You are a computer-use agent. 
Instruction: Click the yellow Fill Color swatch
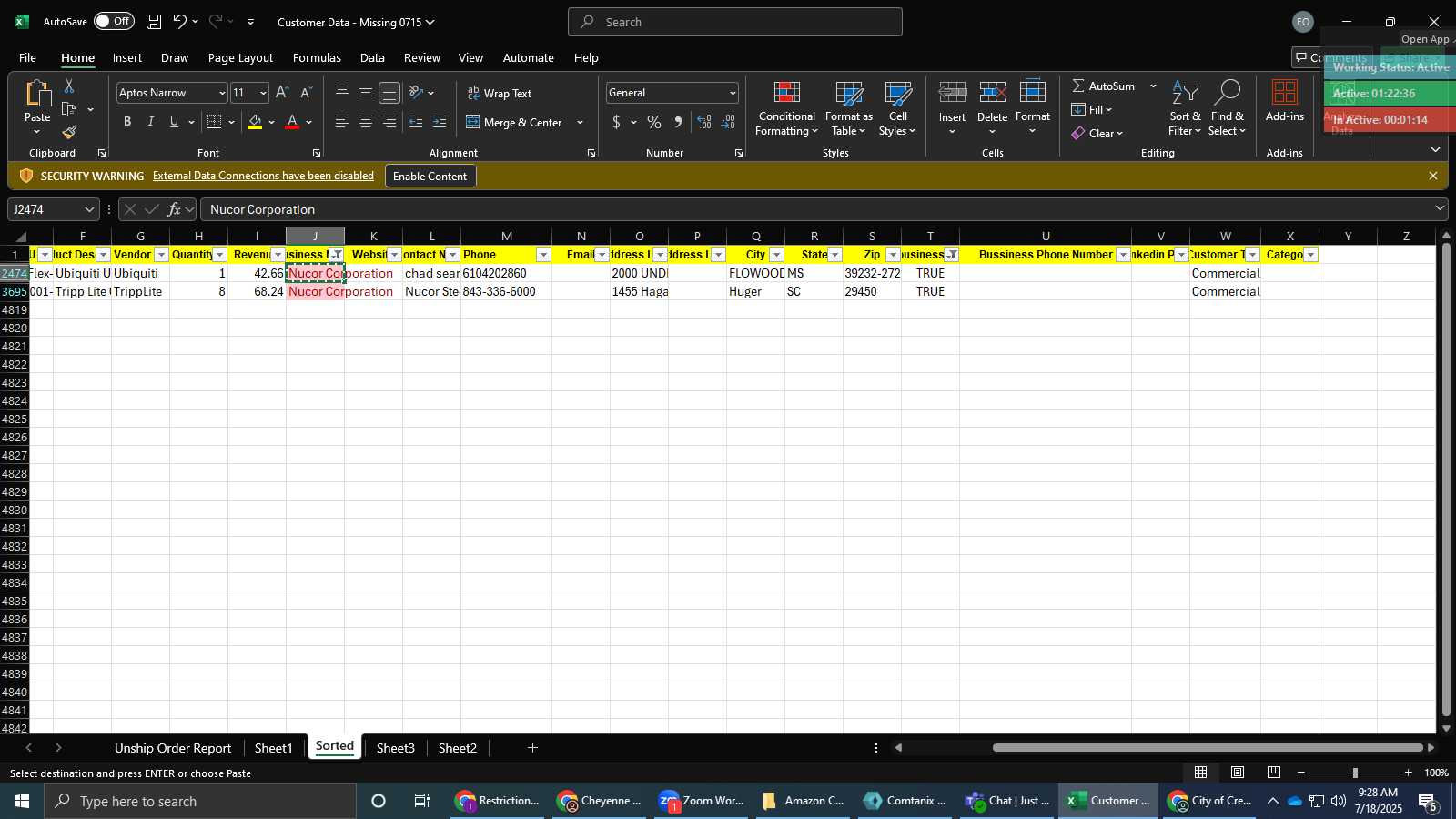tap(255, 122)
